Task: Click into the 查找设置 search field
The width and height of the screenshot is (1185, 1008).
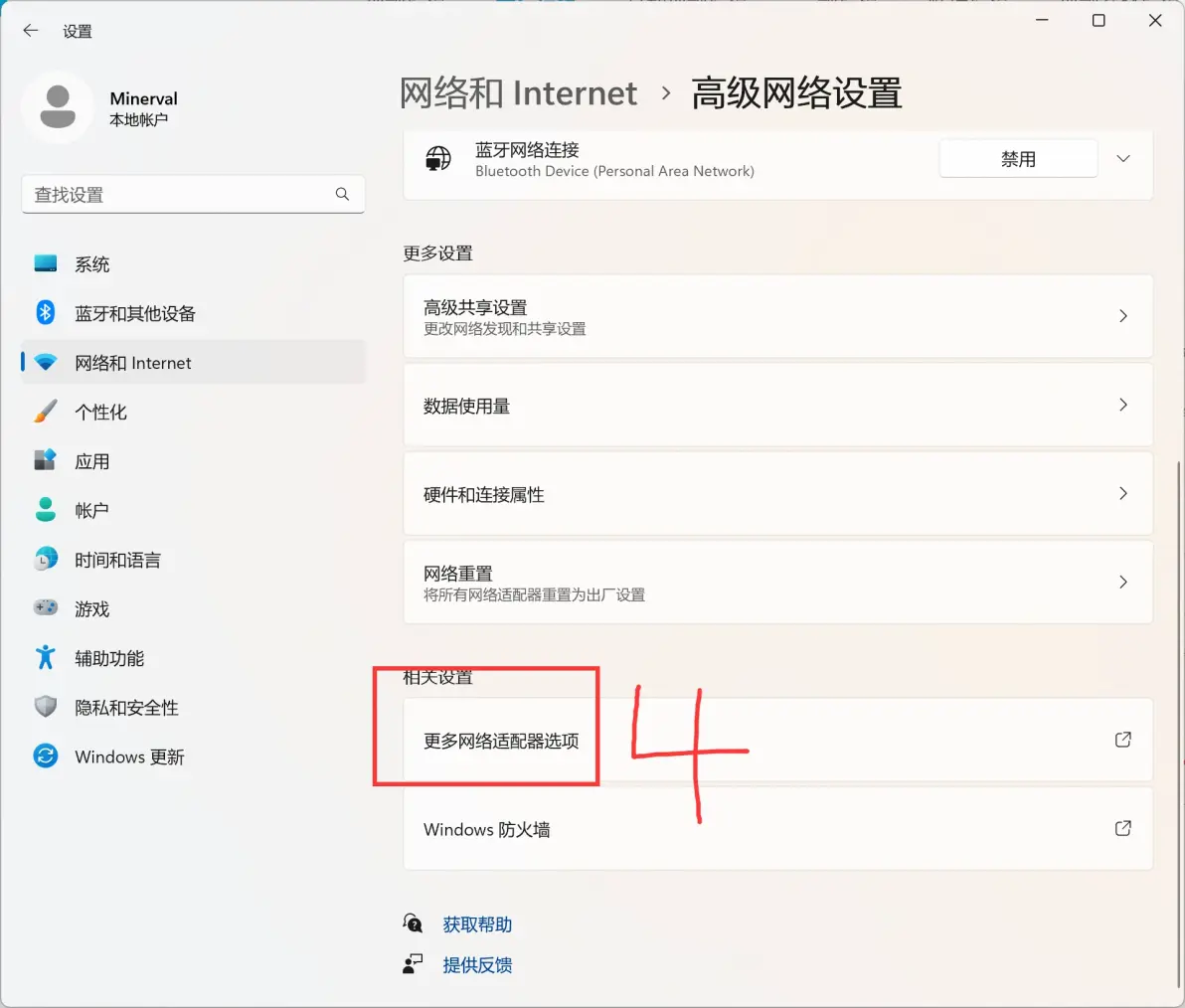Action: [x=179, y=195]
